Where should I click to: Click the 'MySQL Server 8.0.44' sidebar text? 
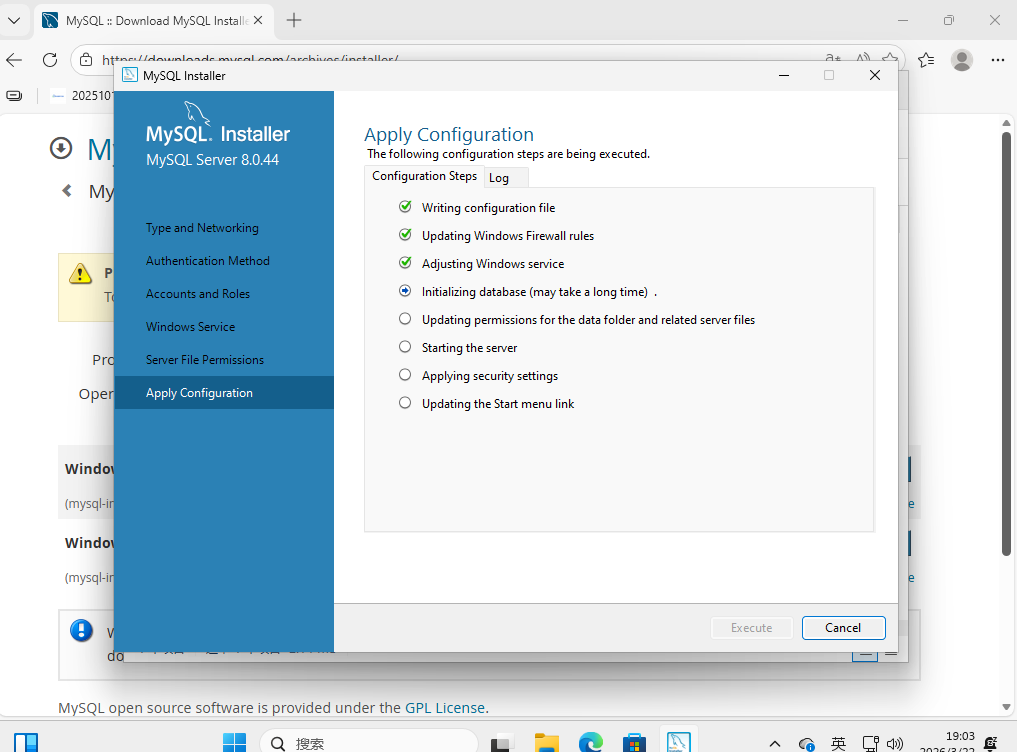click(213, 160)
